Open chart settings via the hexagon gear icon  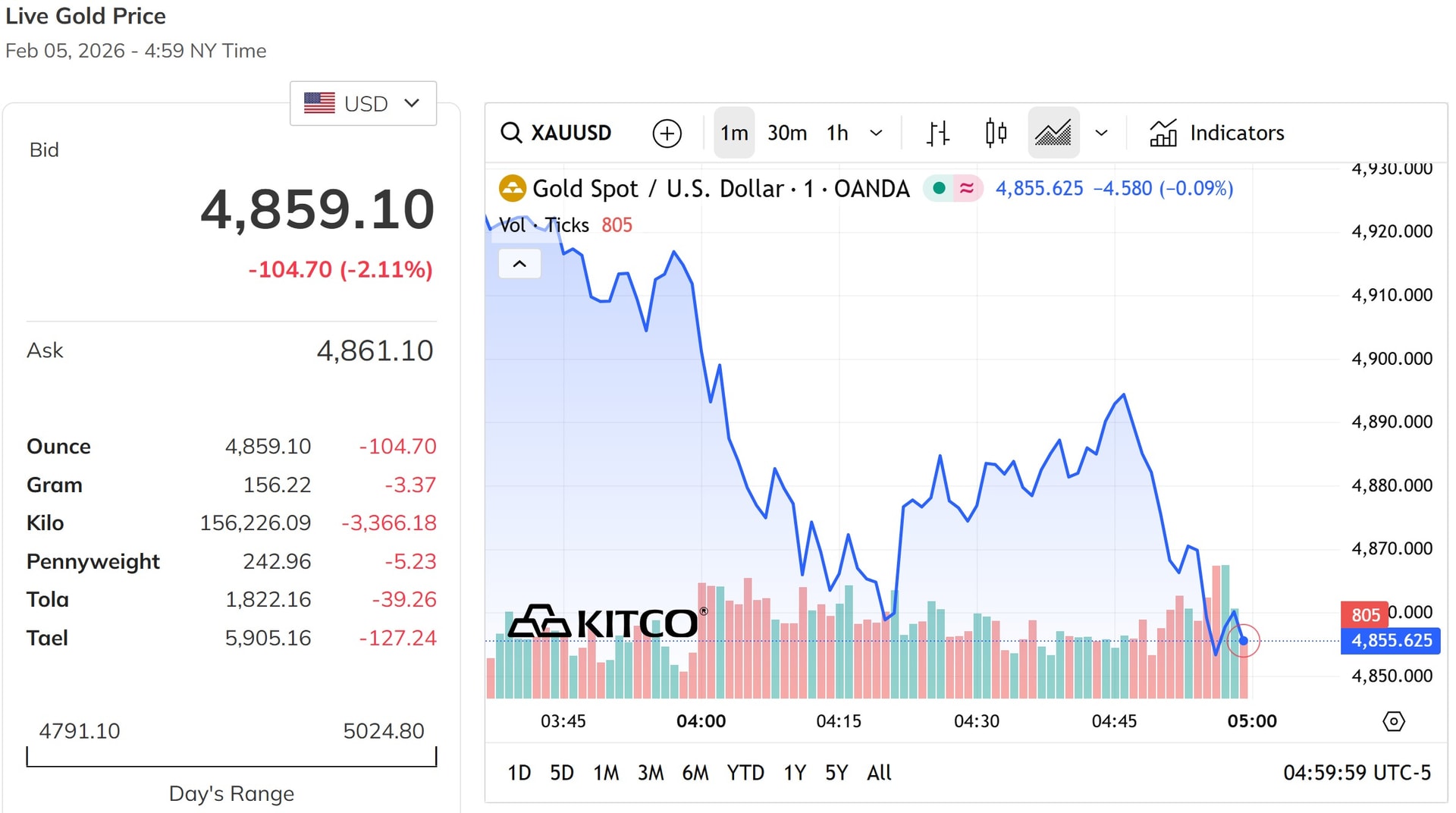click(1394, 721)
